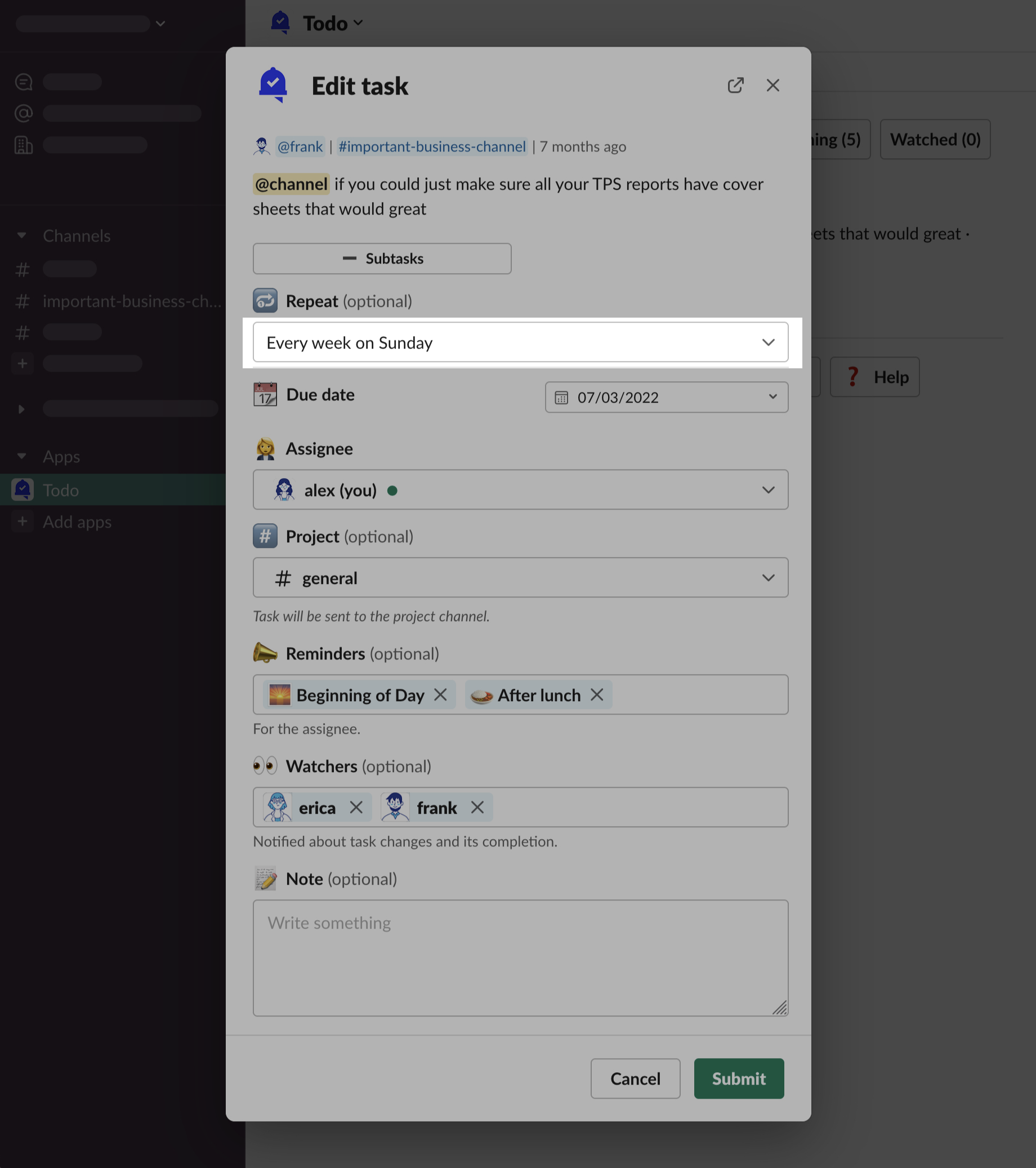Screen dimensions: 1036x1168
Task: Collapse the Channels section in sidebar
Action: coord(22,235)
